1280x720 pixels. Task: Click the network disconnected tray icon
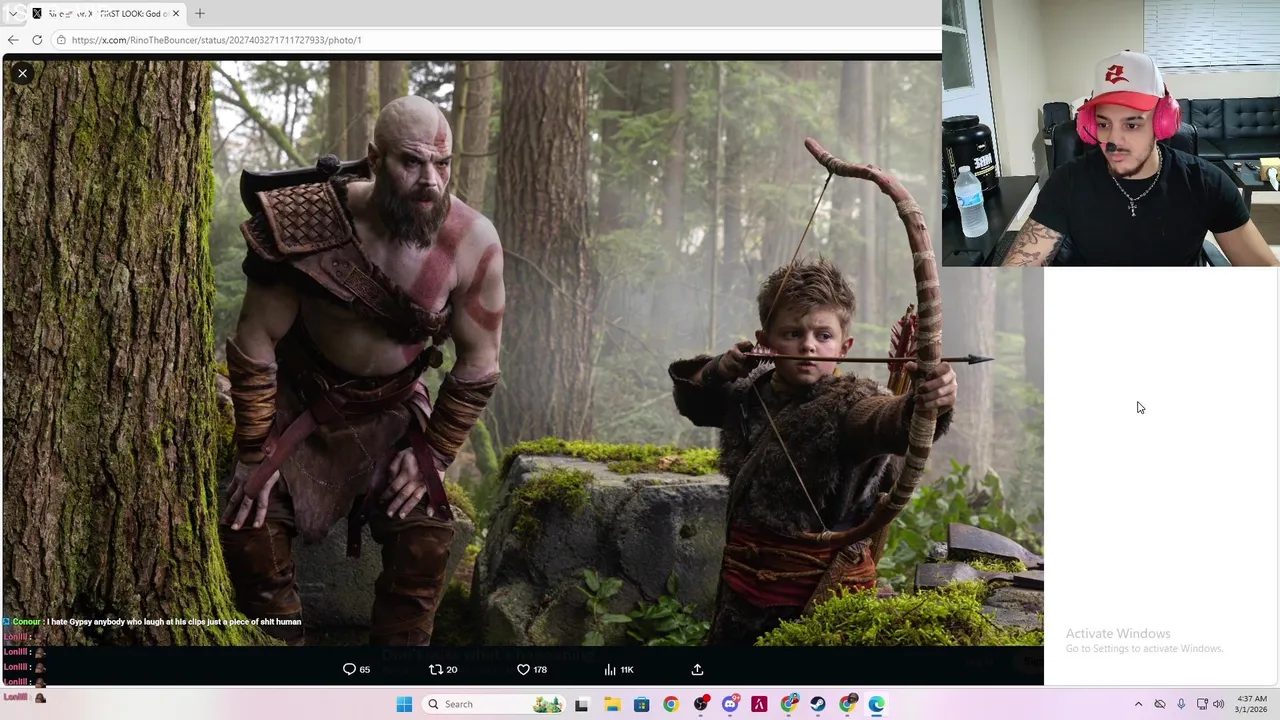[x=1160, y=704]
